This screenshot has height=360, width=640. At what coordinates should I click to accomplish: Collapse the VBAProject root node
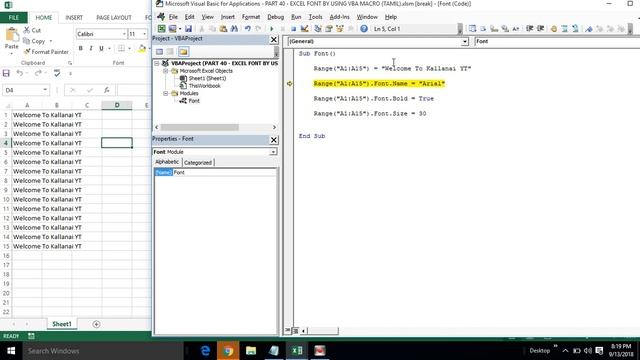click(157, 63)
